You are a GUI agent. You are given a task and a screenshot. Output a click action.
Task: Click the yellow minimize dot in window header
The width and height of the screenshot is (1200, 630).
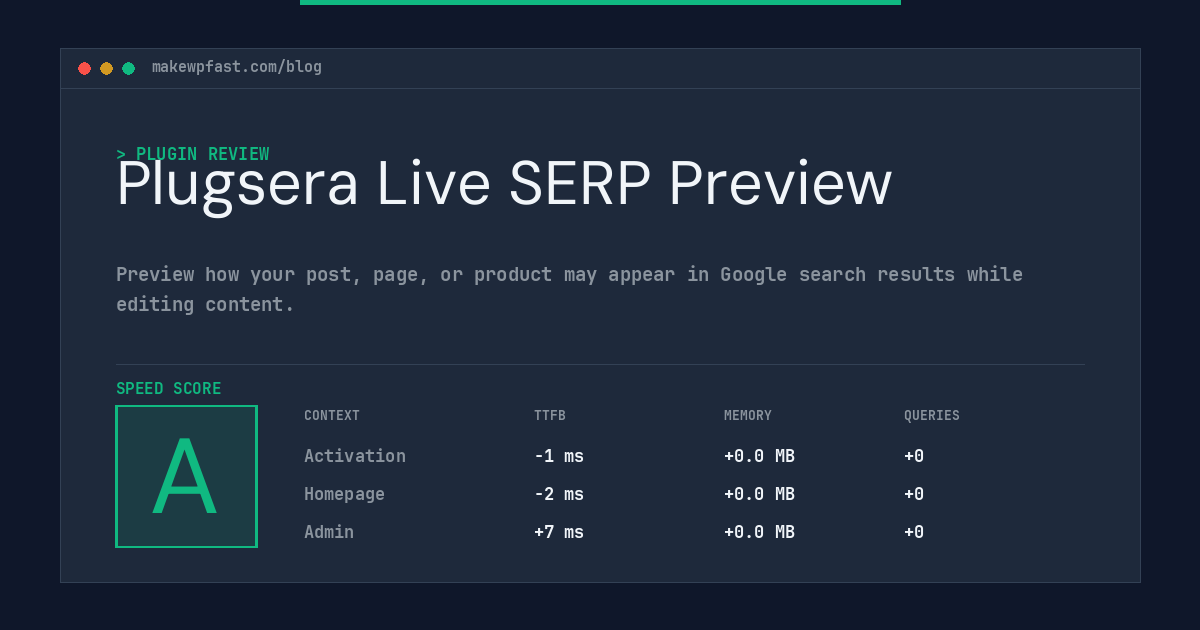pyautogui.click(x=106, y=68)
